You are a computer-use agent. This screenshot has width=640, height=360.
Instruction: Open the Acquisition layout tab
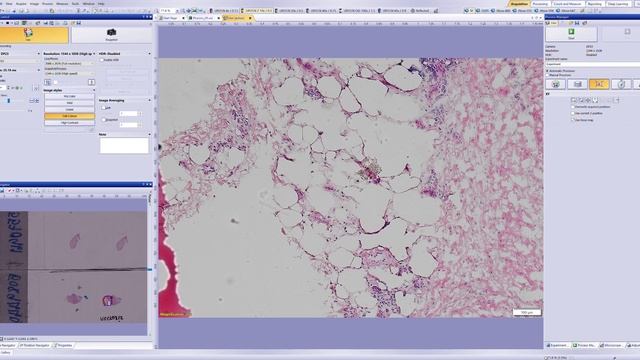(x=519, y=4)
